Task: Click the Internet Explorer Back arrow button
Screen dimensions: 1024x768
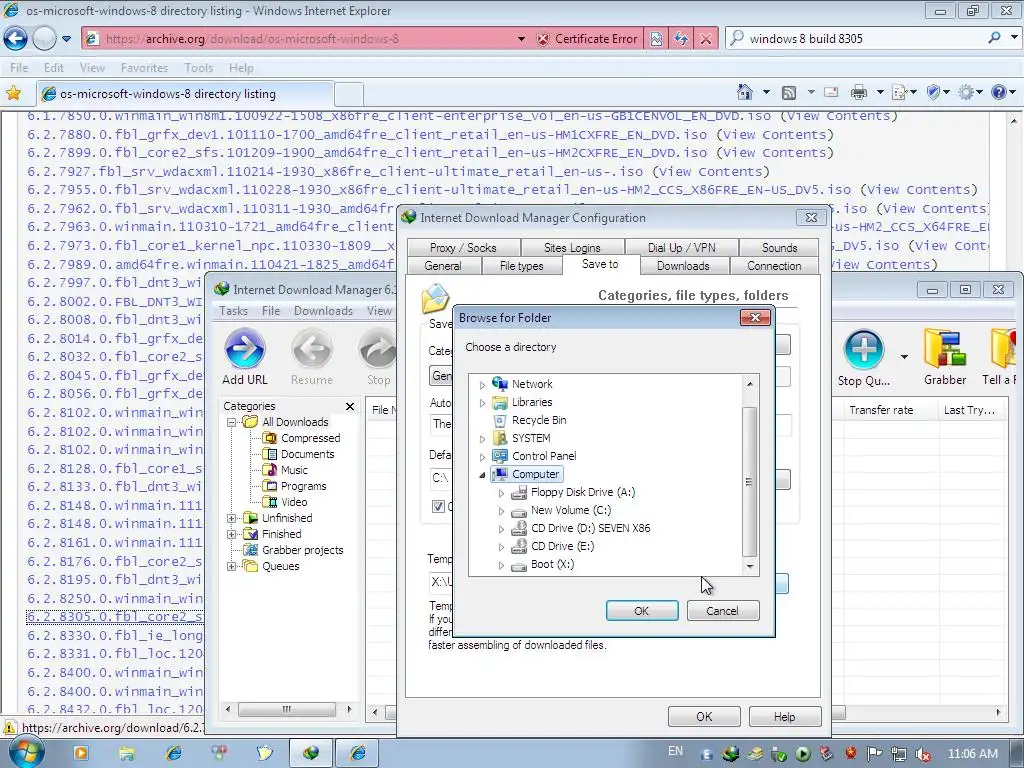Action: (16, 39)
